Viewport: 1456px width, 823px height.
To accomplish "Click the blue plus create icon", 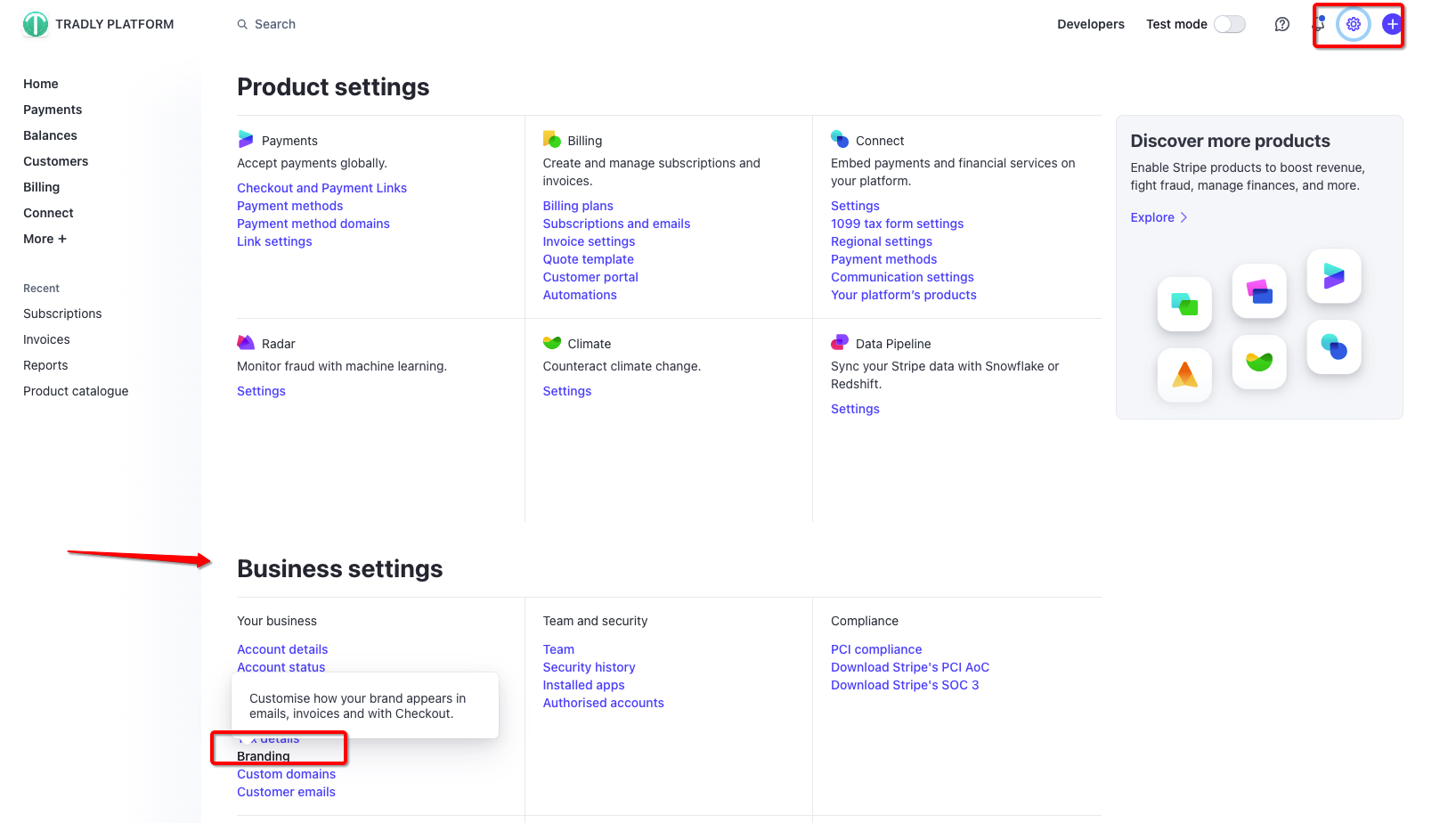I will (1391, 25).
